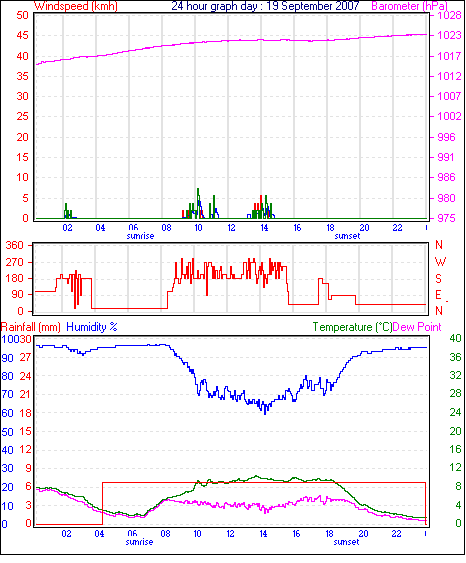Select barometer axis value 996
The height and width of the screenshot is (563, 466).
coord(446,137)
